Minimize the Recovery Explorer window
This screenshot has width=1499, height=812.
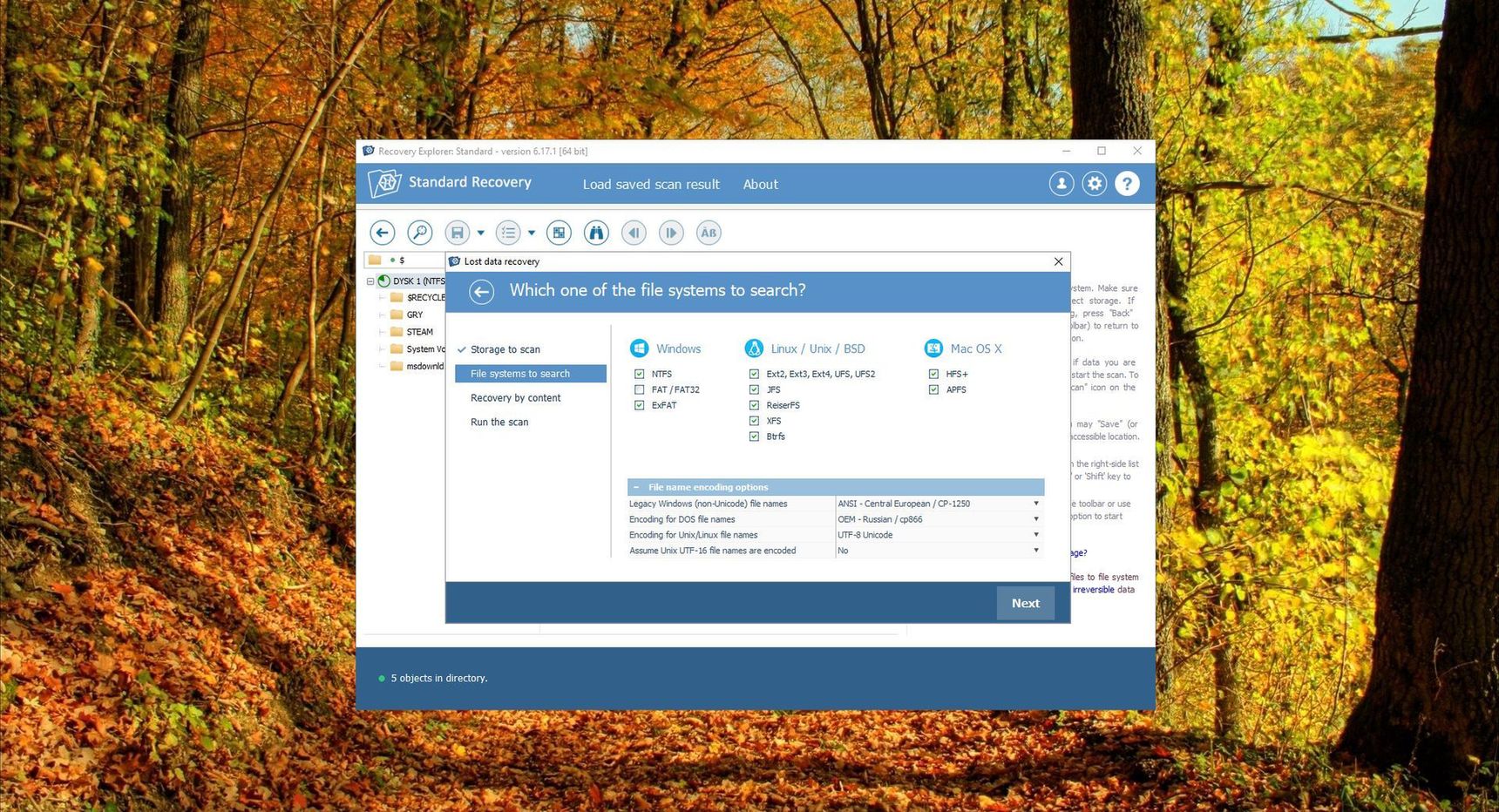1066,151
